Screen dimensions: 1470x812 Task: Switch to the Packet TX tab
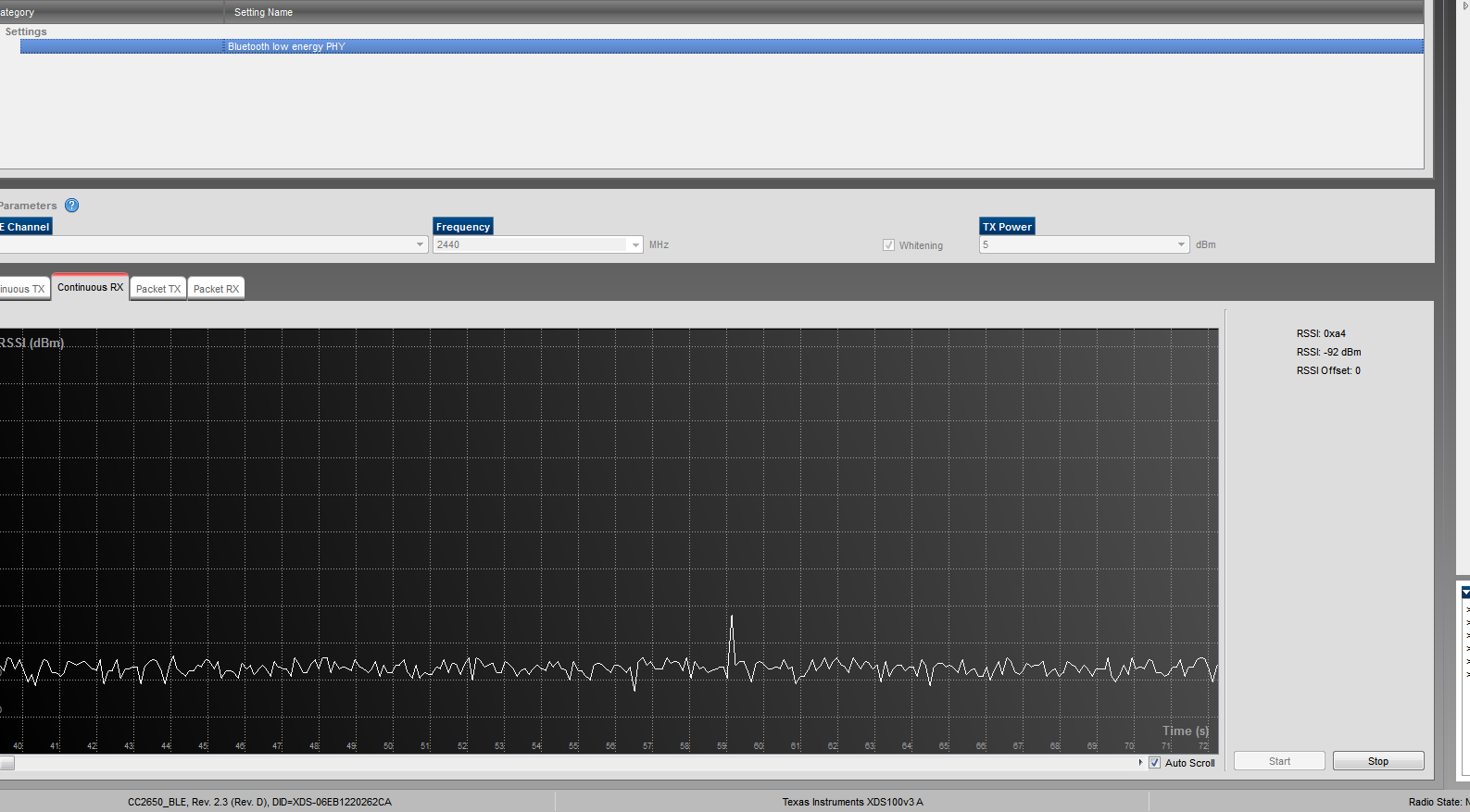[x=158, y=289]
